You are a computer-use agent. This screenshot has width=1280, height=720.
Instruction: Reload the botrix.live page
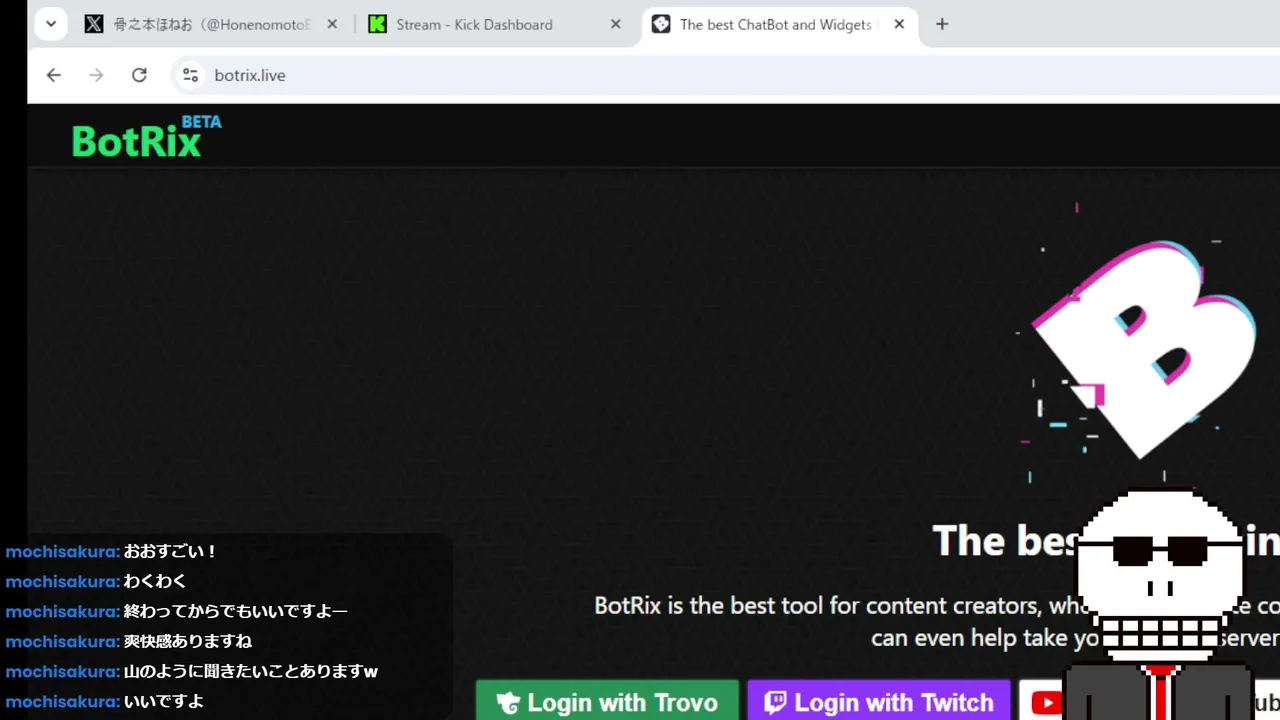(139, 75)
